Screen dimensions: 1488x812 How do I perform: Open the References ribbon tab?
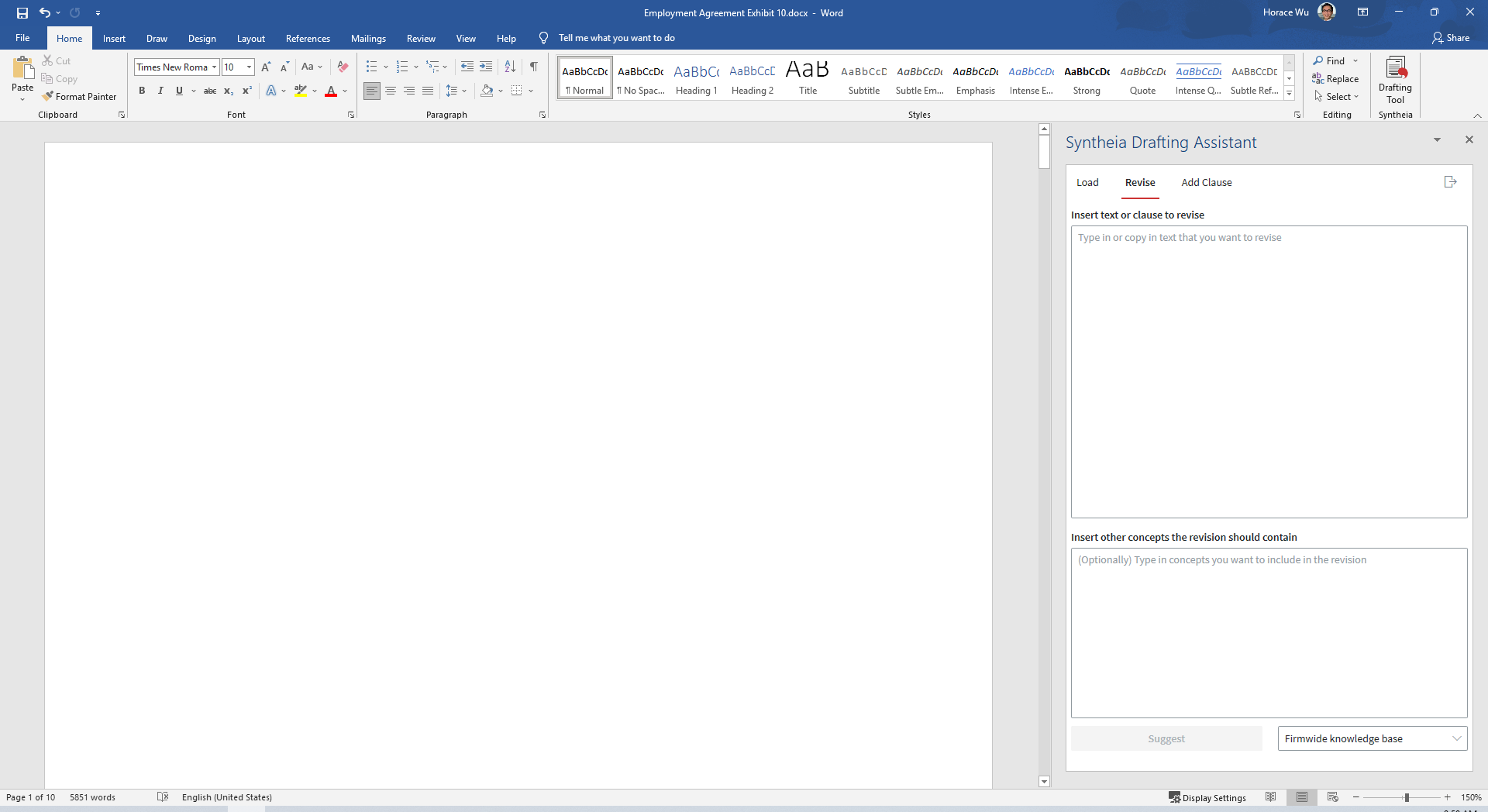coord(308,39)
